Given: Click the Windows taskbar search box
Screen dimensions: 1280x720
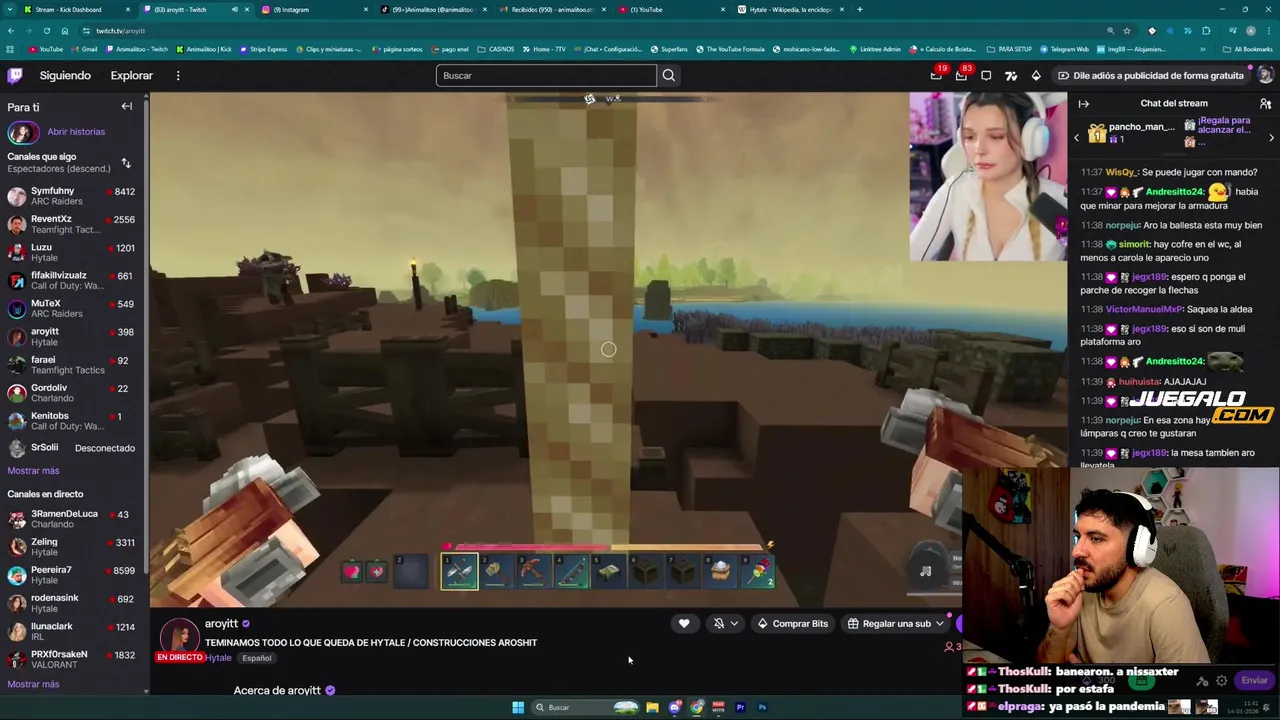Looking at the screenshot, I should [585, 707].
